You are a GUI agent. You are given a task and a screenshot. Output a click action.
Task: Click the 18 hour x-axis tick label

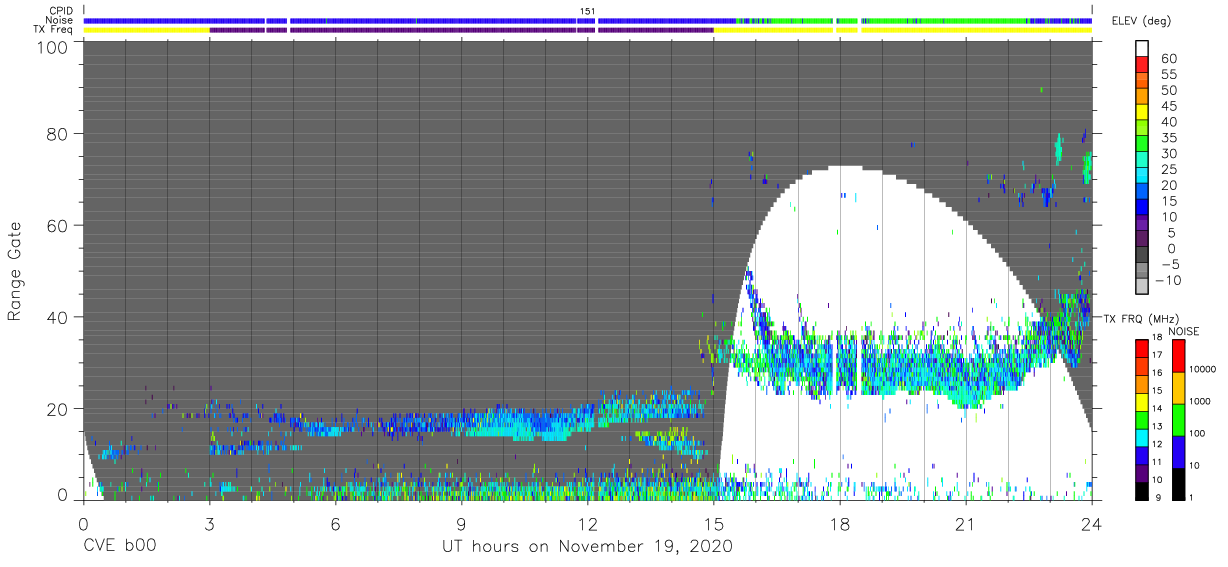[x=840, y=522]
